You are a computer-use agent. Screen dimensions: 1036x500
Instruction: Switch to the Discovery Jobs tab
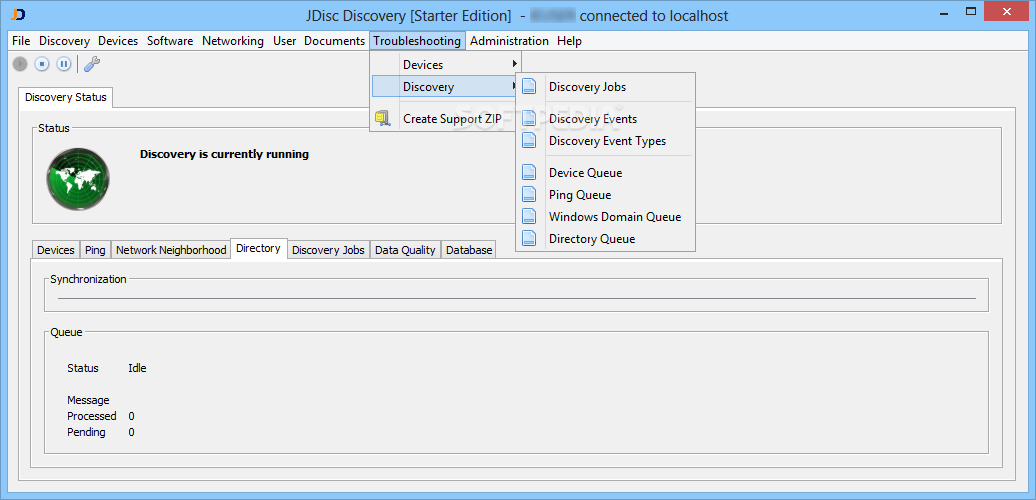coord(328,250)
